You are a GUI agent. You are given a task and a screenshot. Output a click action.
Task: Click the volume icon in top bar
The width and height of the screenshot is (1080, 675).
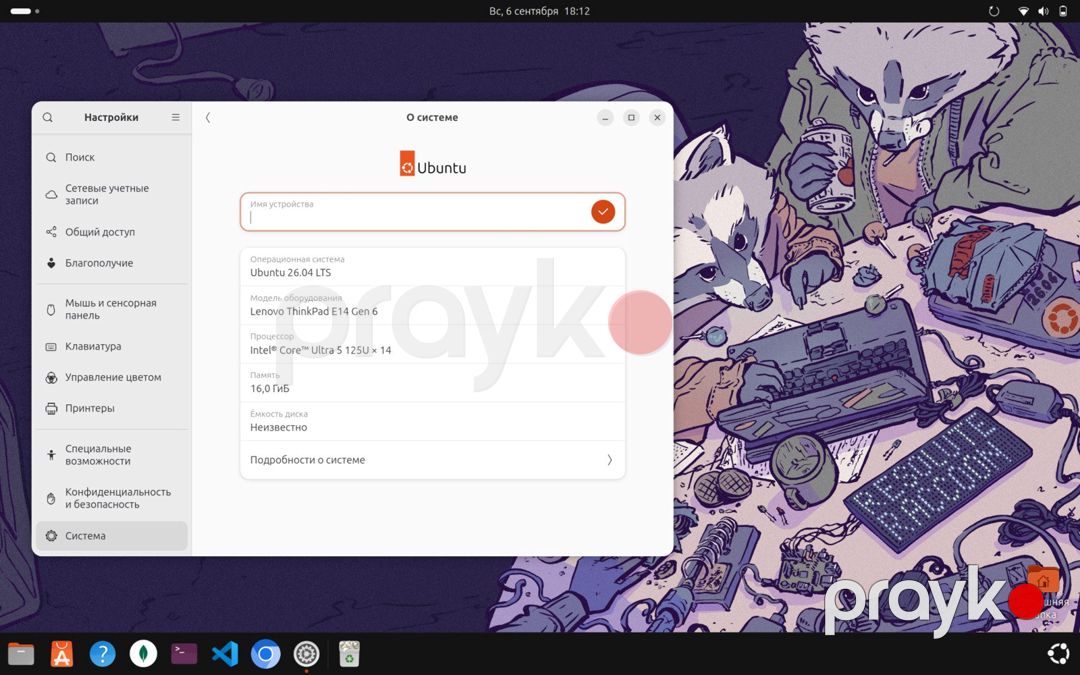[x=1043, y=11]
